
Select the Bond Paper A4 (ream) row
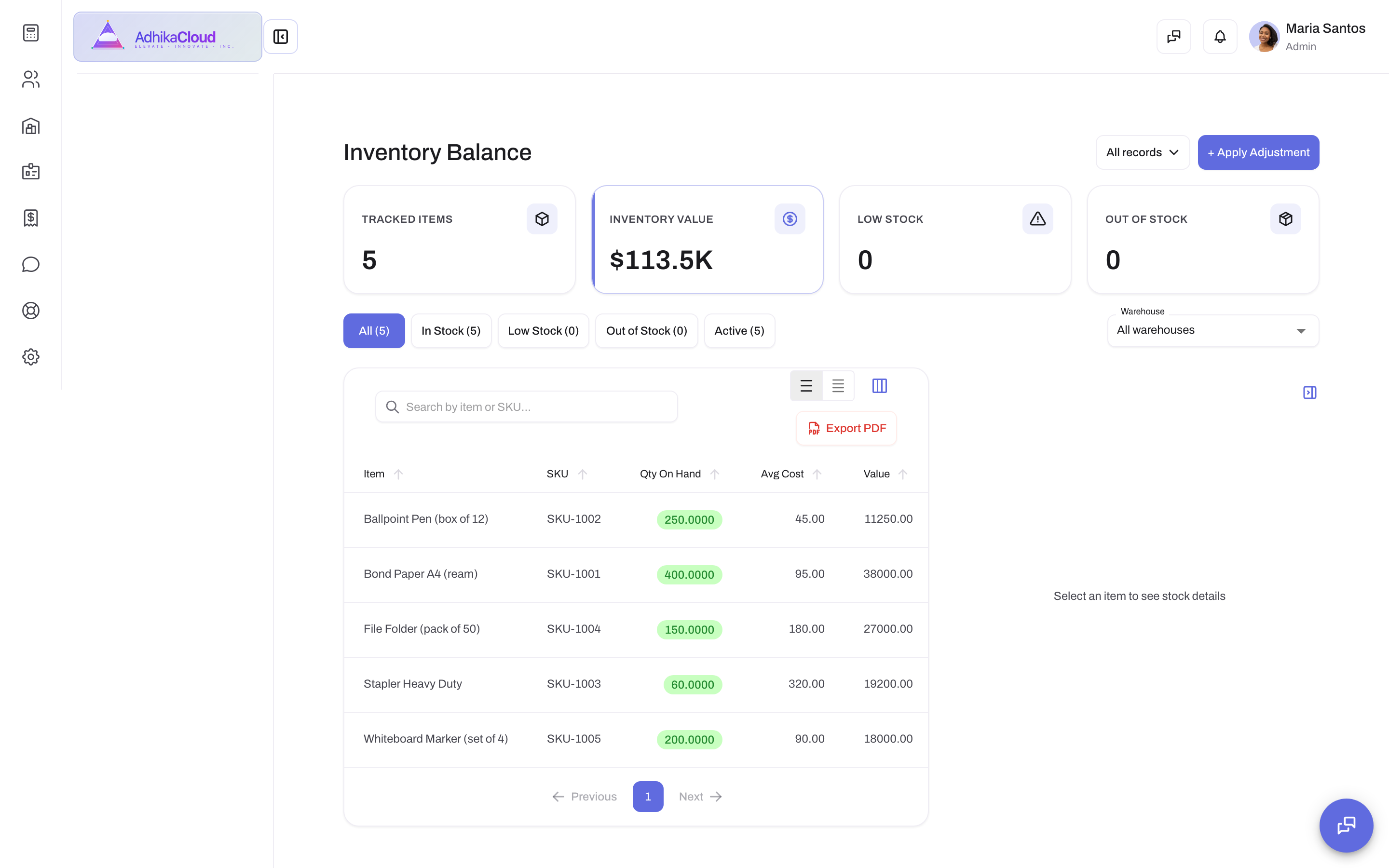pyautogui.click(x=636, y=574)
